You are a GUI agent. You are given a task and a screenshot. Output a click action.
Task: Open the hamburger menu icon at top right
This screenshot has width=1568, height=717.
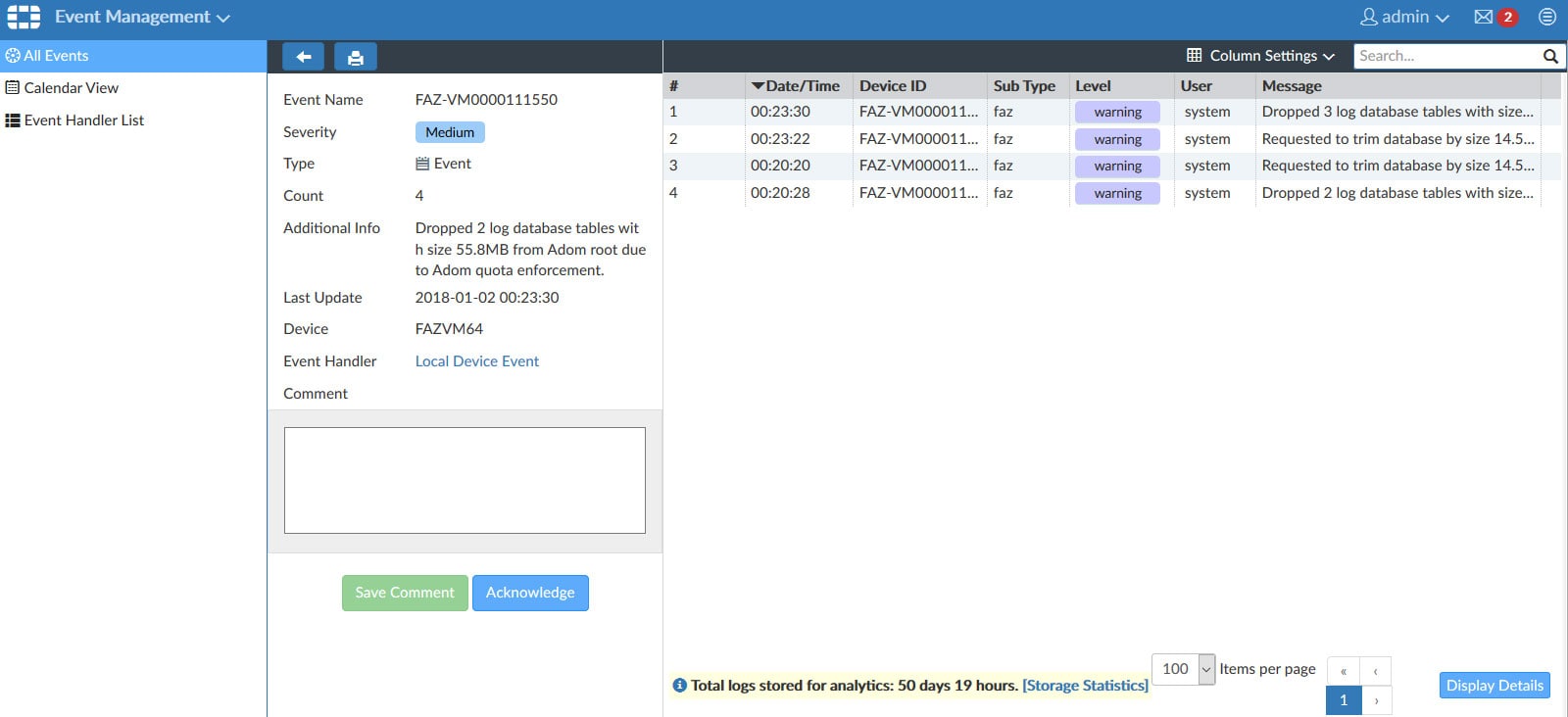point(1547,17)
